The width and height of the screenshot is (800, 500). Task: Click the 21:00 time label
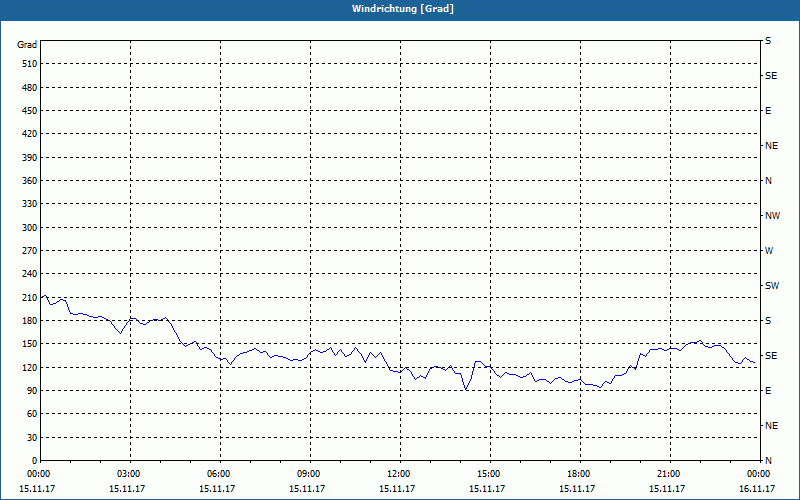point(670,473)
